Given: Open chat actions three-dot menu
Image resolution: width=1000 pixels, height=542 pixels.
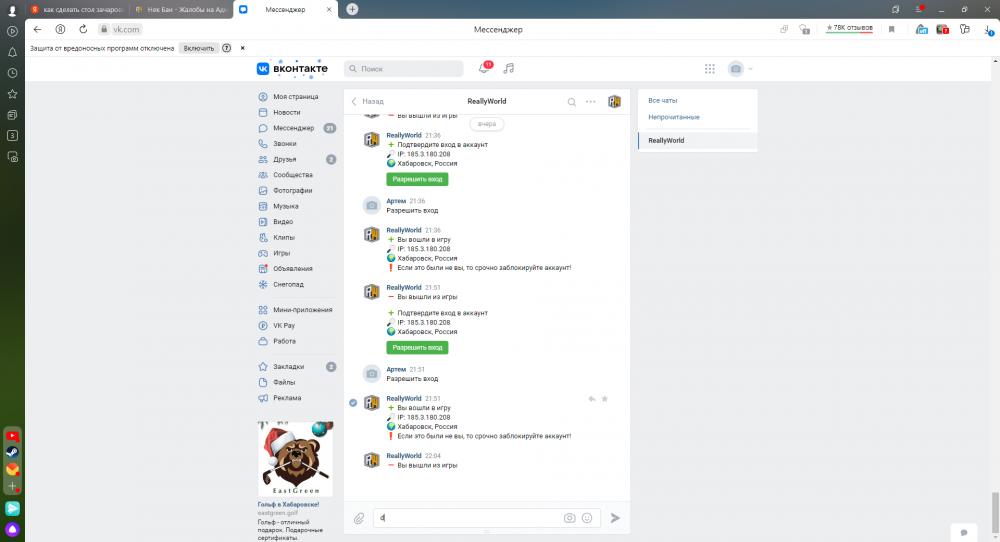Looking at the screenshot, I should (x=591, y=102).
